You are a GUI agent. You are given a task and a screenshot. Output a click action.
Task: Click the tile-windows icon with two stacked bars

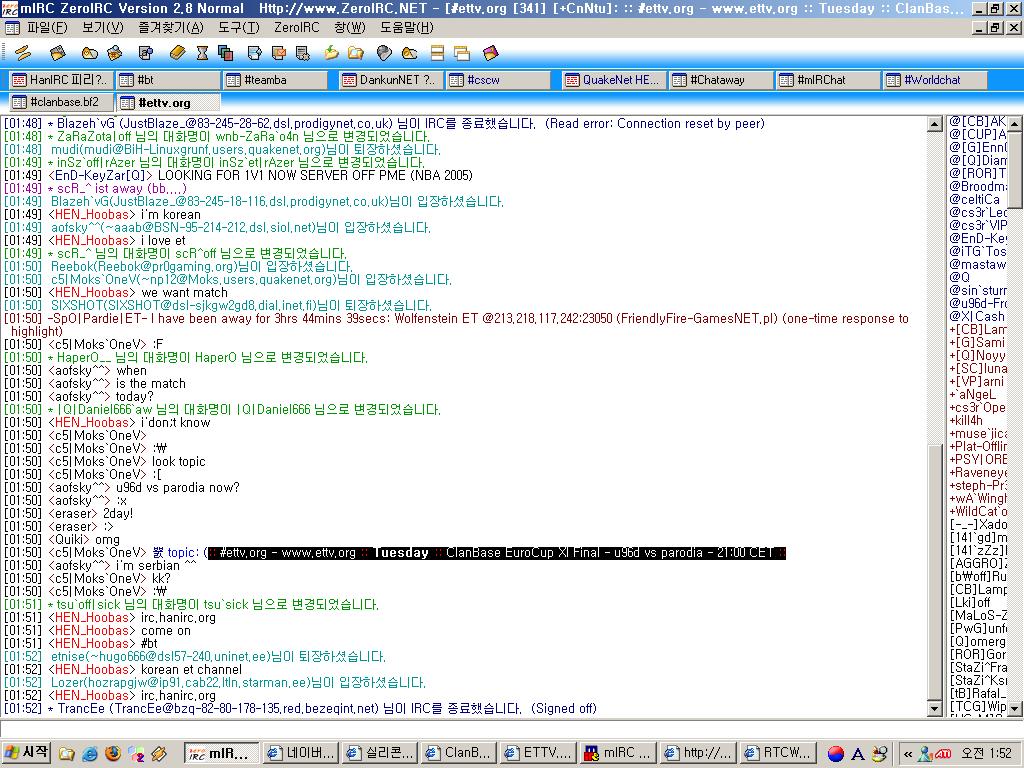438,52
